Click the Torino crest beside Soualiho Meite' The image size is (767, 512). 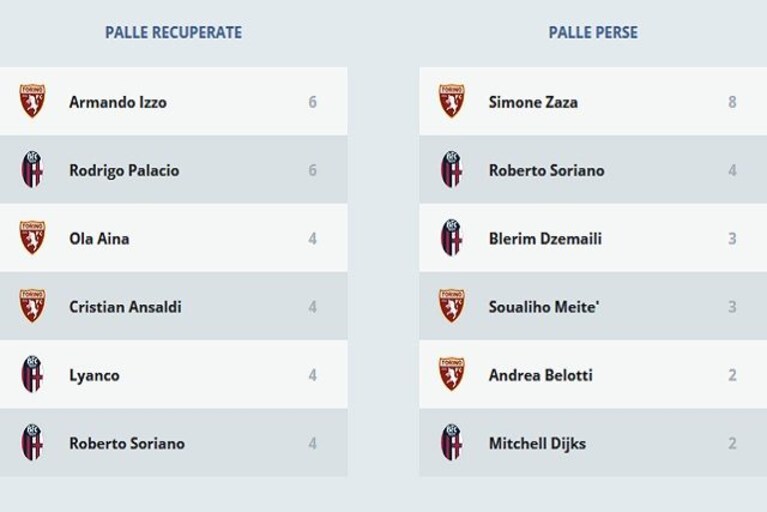[451, 306]
